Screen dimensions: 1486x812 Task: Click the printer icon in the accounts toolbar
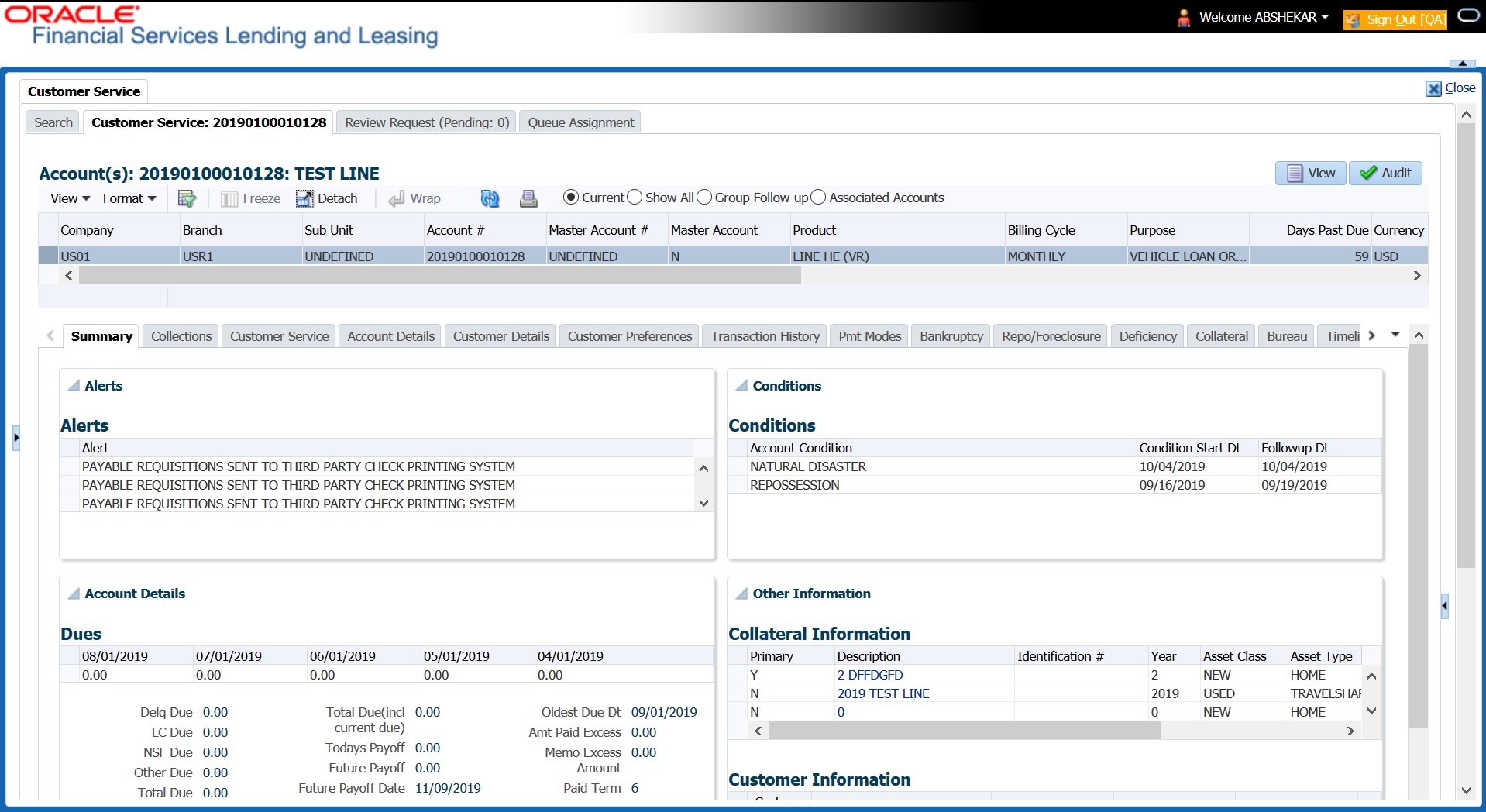click(528, 198)
